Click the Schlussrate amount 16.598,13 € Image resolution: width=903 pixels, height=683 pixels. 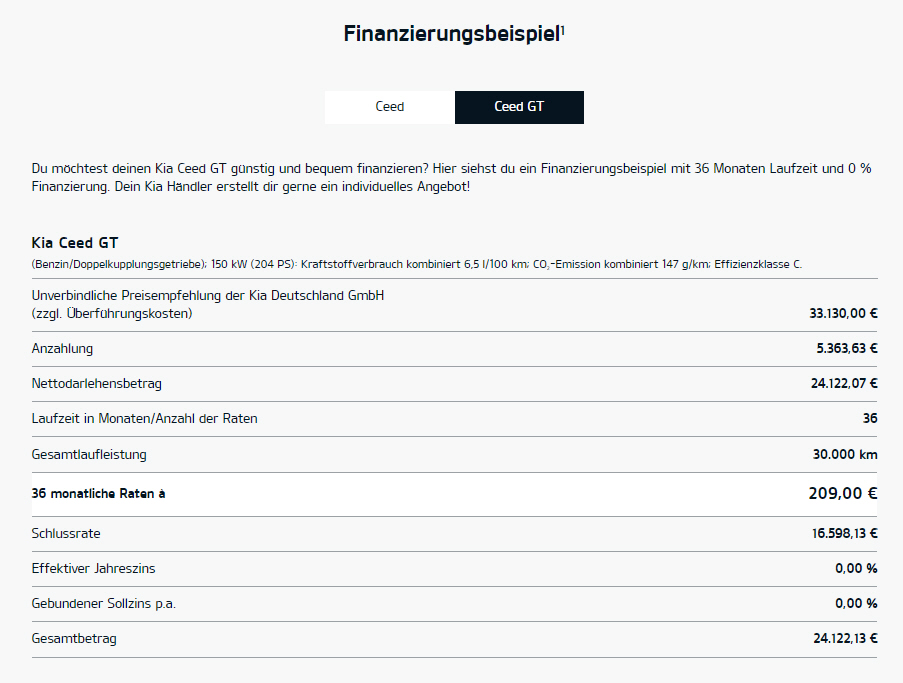pos(843,534)
